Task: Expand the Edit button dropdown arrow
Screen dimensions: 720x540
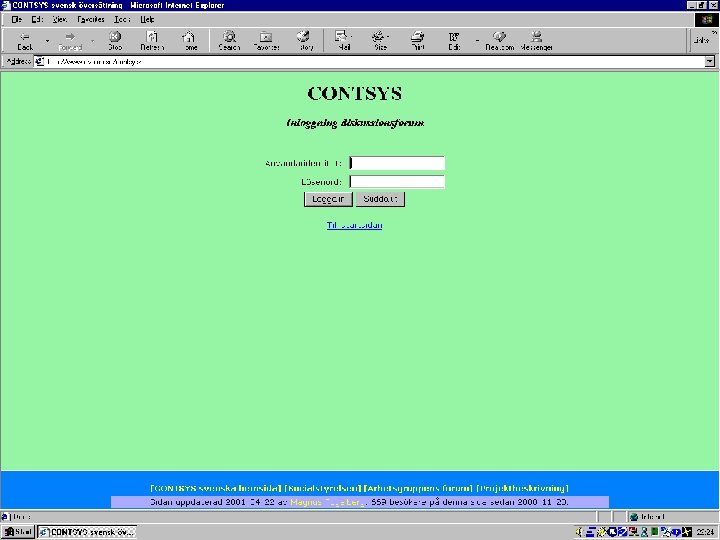Action: [x=477, y=41]
